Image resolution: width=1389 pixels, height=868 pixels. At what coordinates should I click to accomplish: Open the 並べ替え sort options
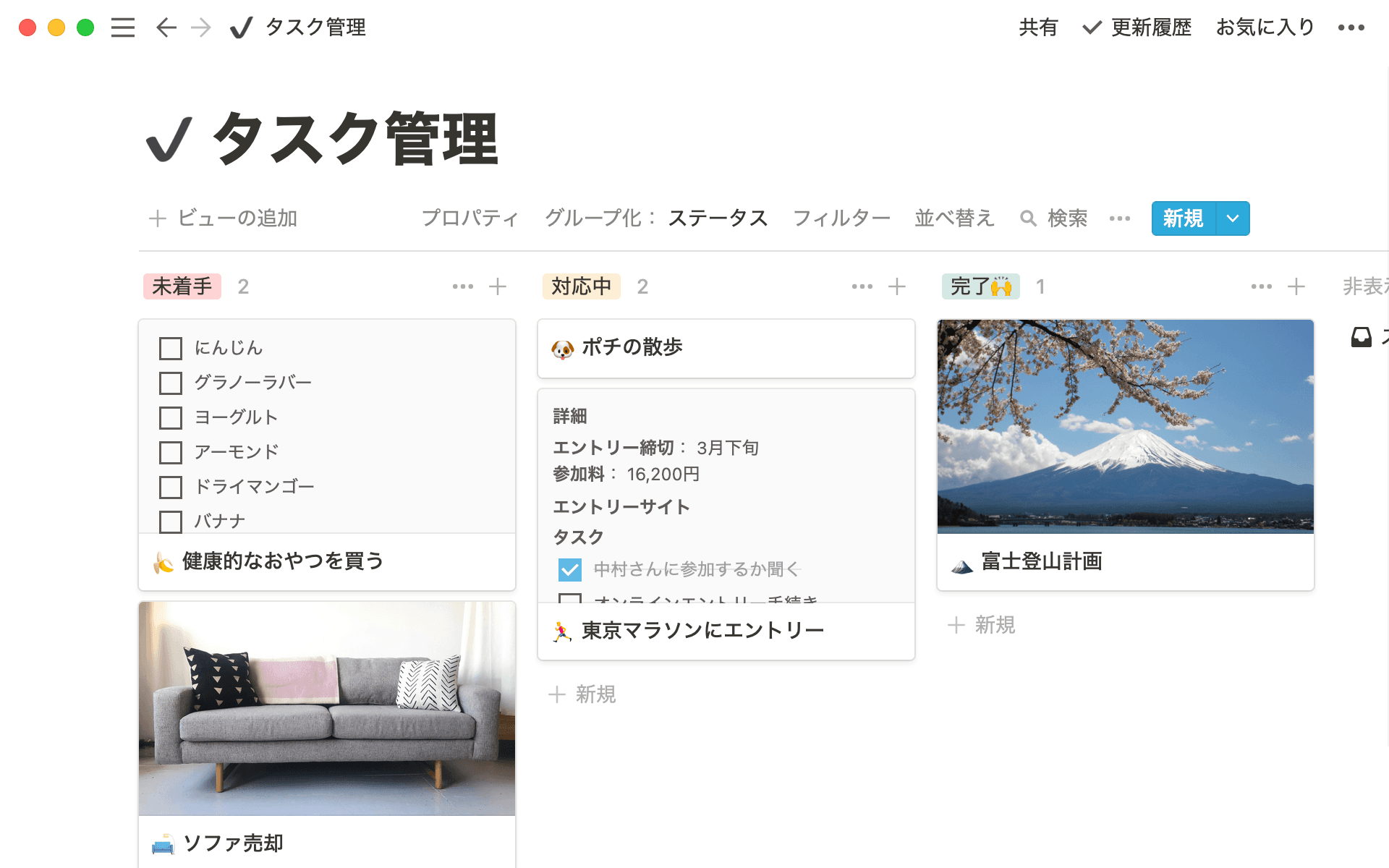[954, 218]
